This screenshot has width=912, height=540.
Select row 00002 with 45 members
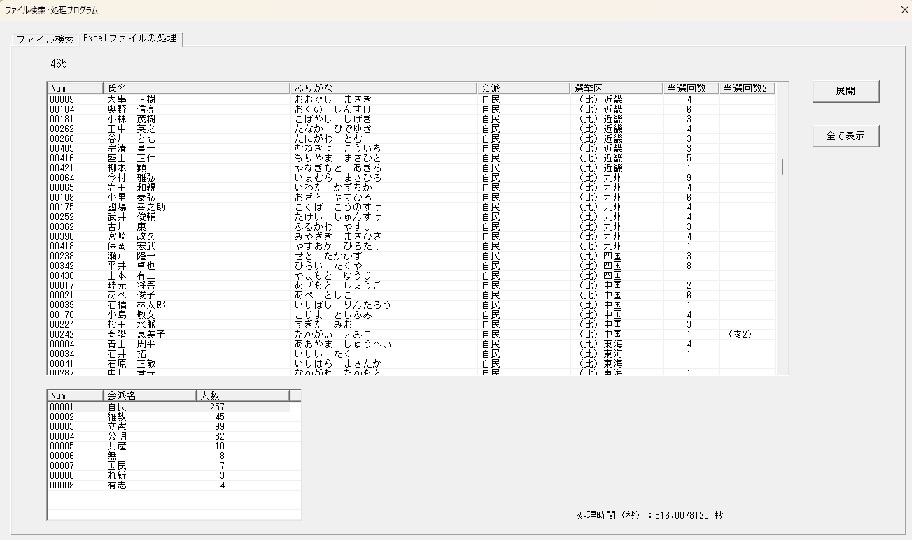[x=168, y=417]
